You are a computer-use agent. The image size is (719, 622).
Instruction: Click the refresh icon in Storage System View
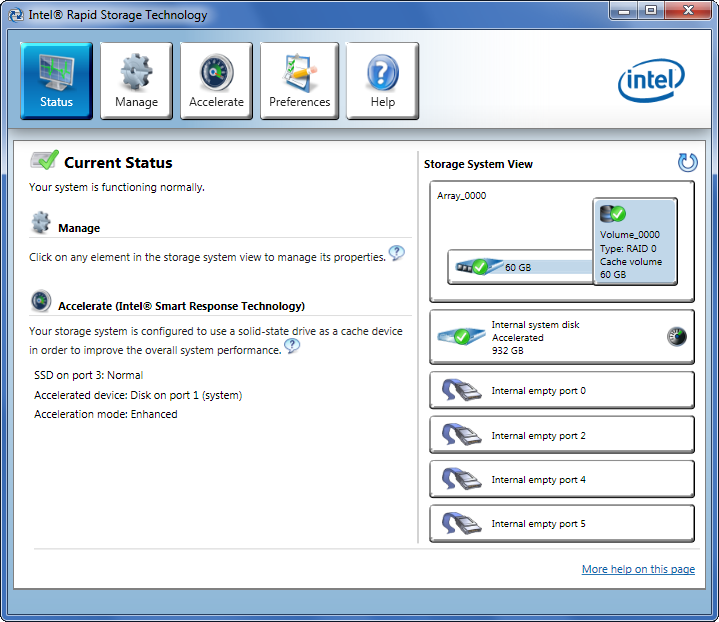(687, 162)
